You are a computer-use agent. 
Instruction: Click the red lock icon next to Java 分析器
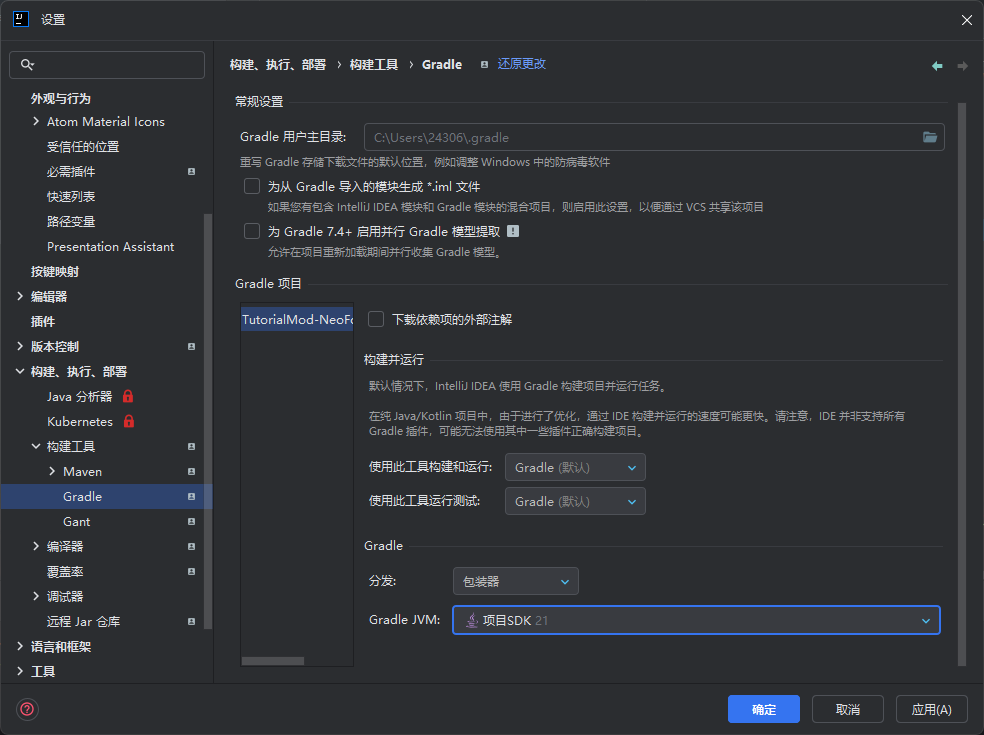[x=128, y=396]
